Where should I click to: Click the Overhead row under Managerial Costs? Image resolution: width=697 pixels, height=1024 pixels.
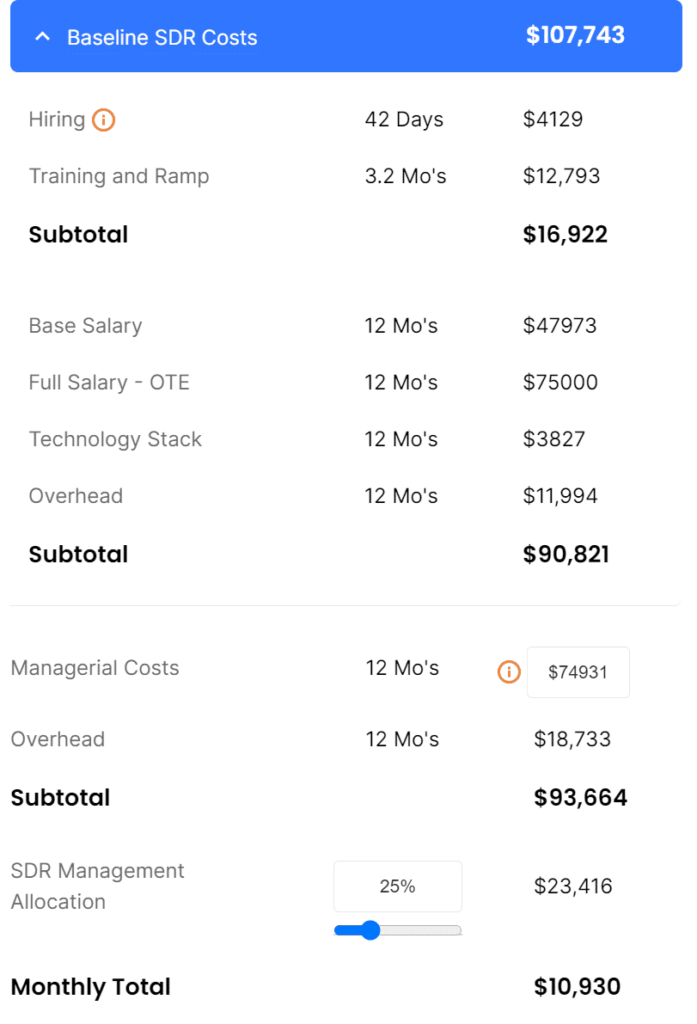58,739
